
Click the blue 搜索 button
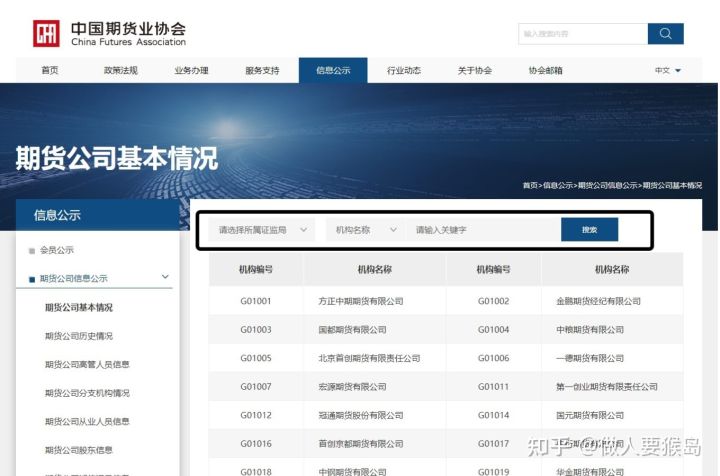click(590, 230)
